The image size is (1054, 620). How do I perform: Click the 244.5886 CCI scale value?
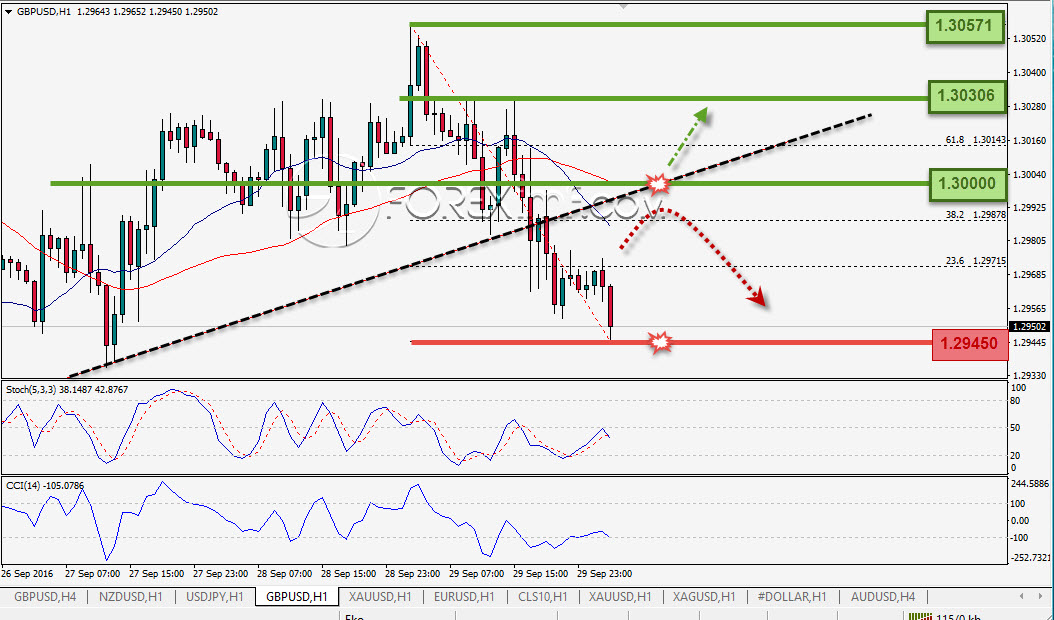tap(1029, 483)
